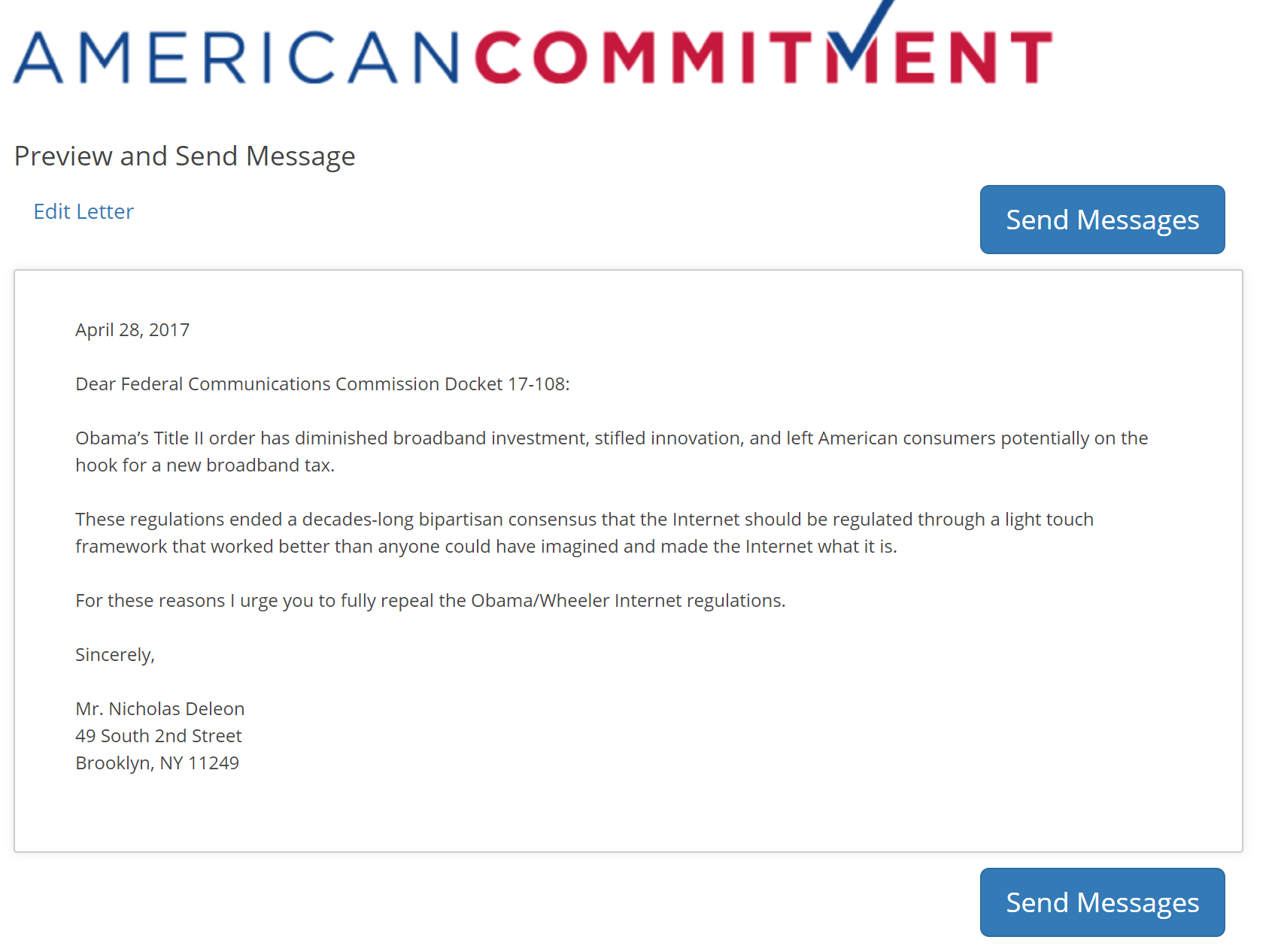Click the 49 South 2nd Street address line

point(159,736)
